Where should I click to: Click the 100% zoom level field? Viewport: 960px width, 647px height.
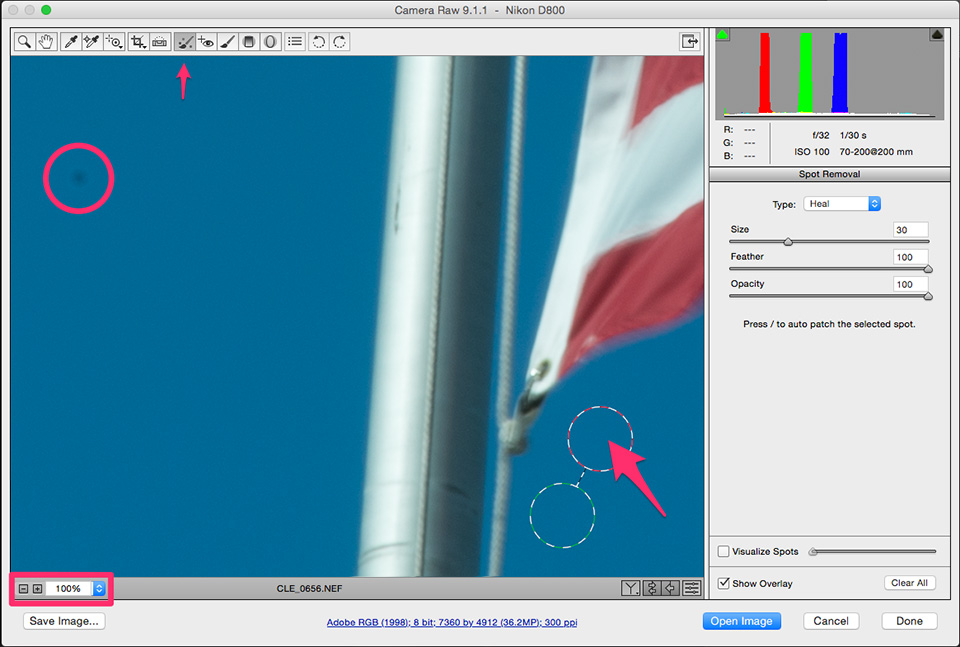69,589
